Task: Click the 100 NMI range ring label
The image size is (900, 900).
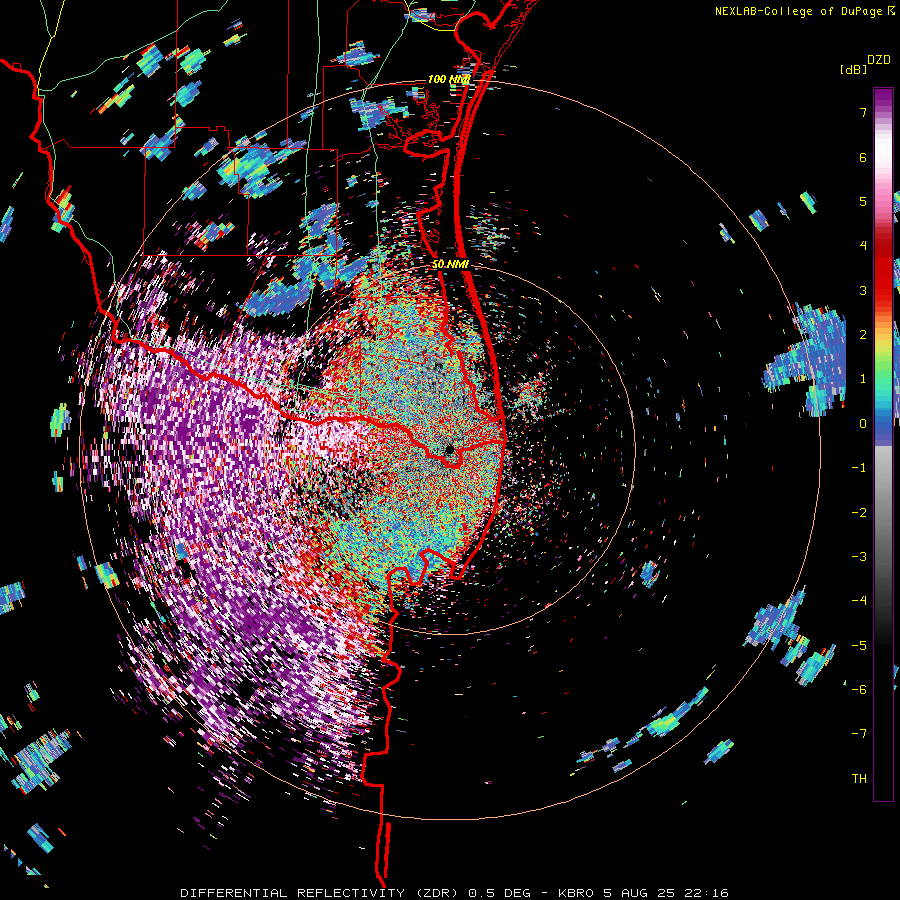Action: click(448, 79)
